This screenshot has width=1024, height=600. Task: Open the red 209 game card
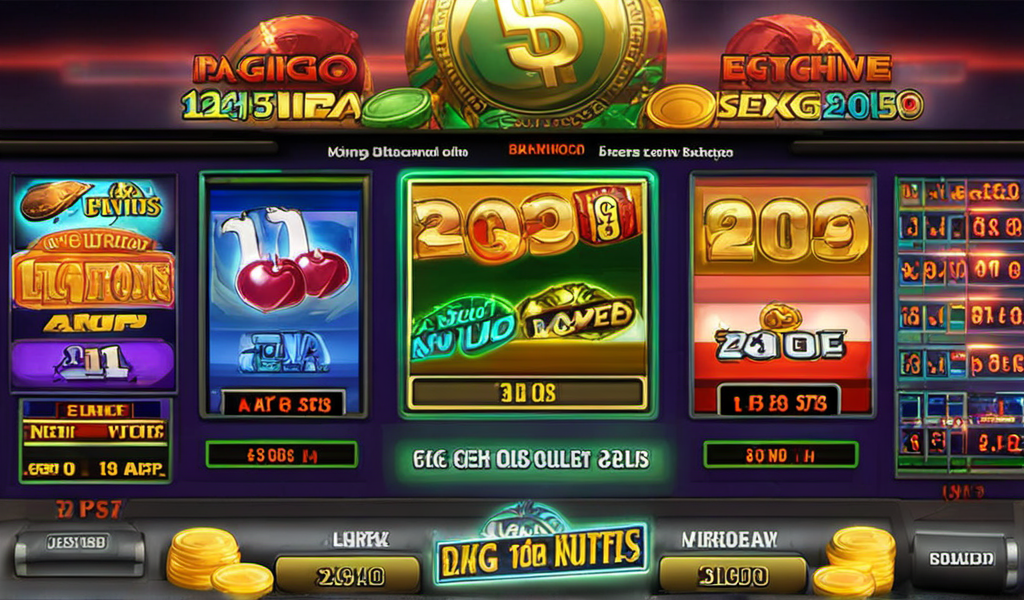(782, 295)
